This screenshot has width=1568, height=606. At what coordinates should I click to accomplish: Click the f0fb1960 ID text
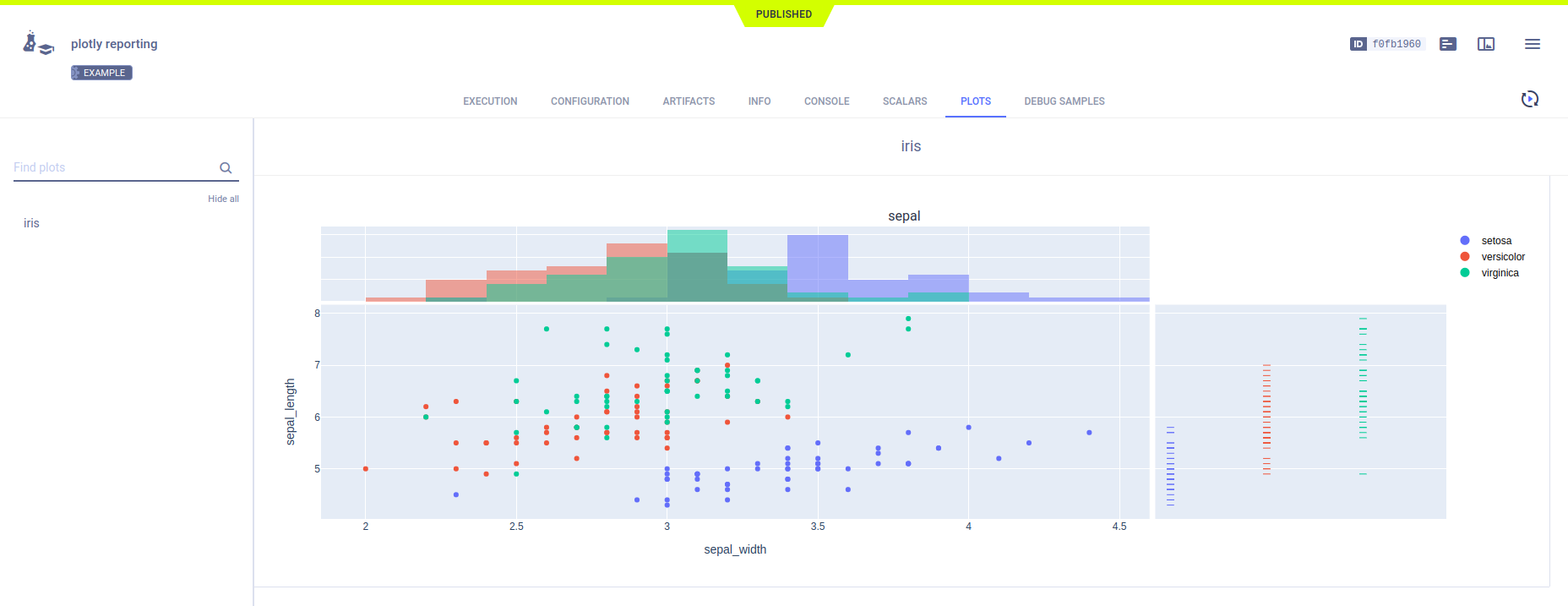(1396, 44)
